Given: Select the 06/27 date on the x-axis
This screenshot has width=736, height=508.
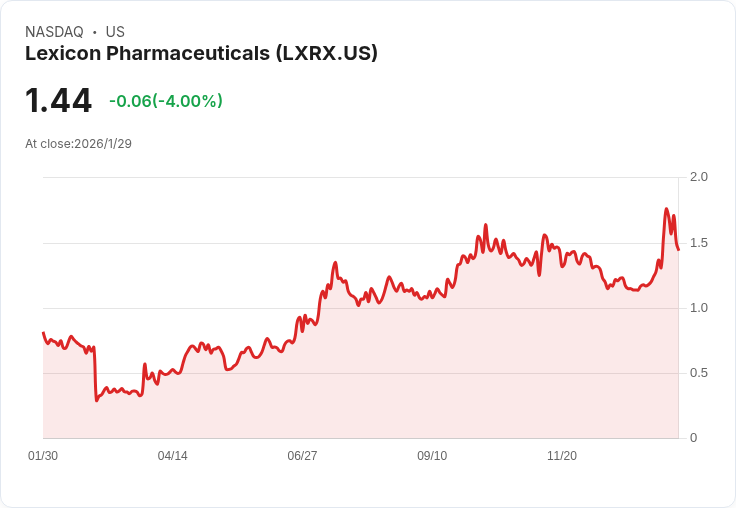Looking at the screenshot, I should [302, 456].
